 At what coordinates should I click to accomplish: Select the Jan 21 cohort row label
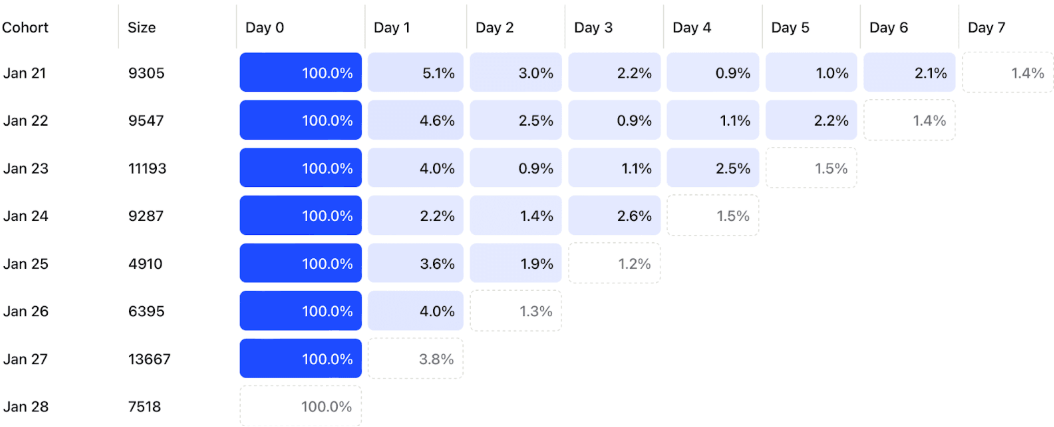coord(27,73)
